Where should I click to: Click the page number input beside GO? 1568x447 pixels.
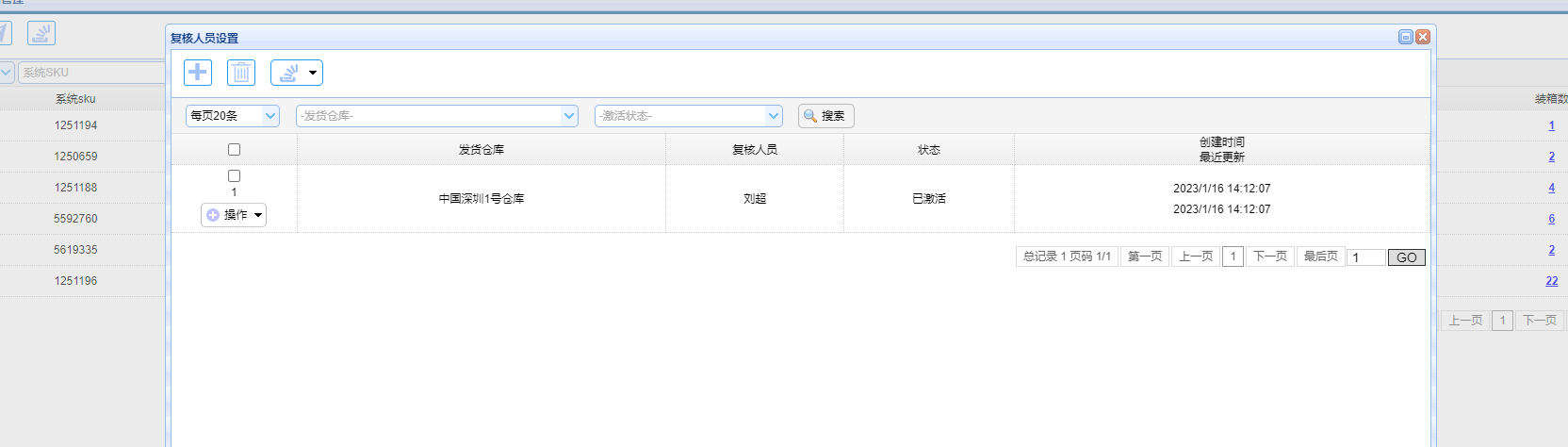1366,257
